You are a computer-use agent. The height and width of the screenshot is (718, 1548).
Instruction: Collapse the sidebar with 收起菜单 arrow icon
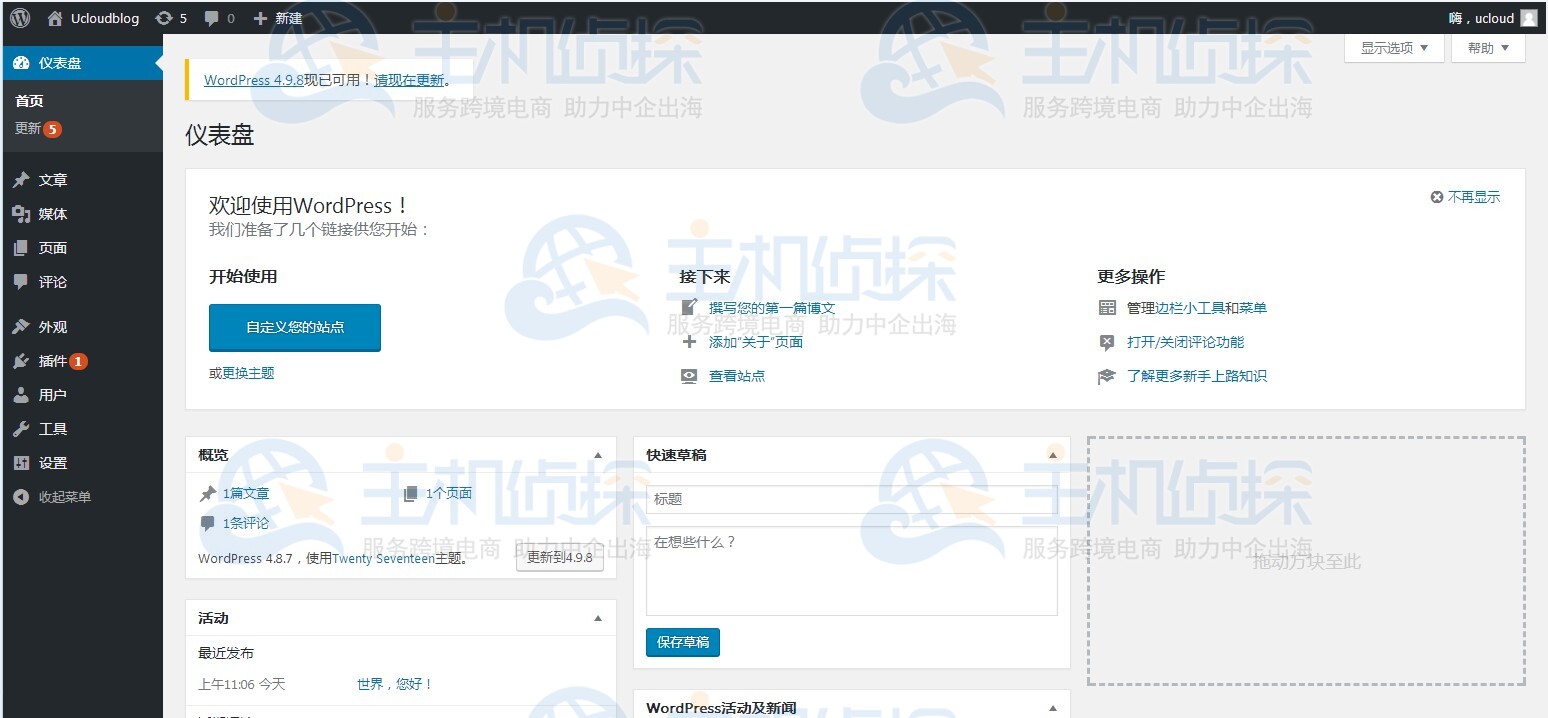click(22, 496)
